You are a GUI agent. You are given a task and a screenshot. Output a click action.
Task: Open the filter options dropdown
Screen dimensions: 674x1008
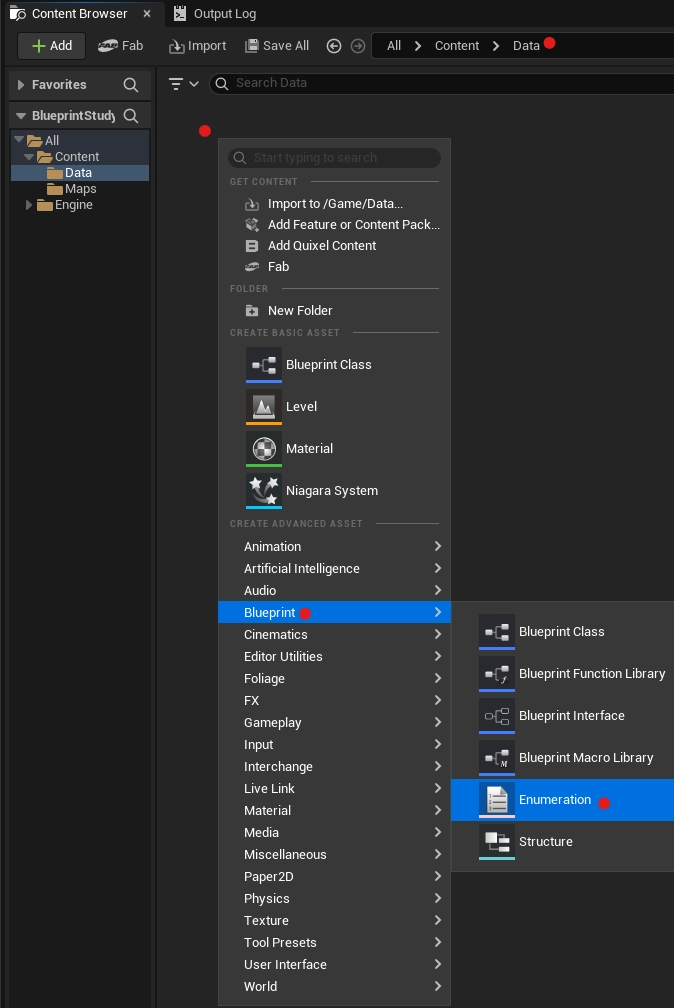point(183,84)
